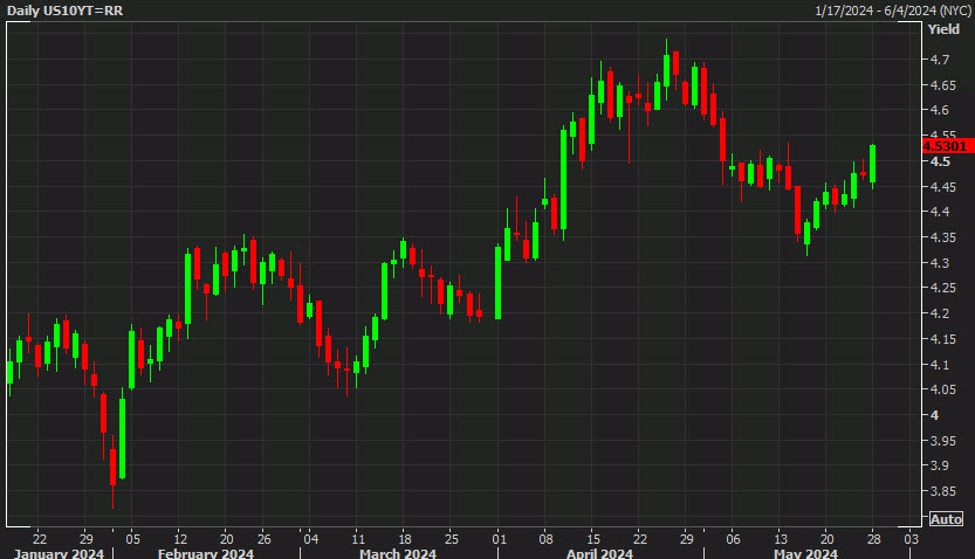Click the 3.9 yield axis label
Viewport: 975px width, 559px height.
(x=940, y=466)
